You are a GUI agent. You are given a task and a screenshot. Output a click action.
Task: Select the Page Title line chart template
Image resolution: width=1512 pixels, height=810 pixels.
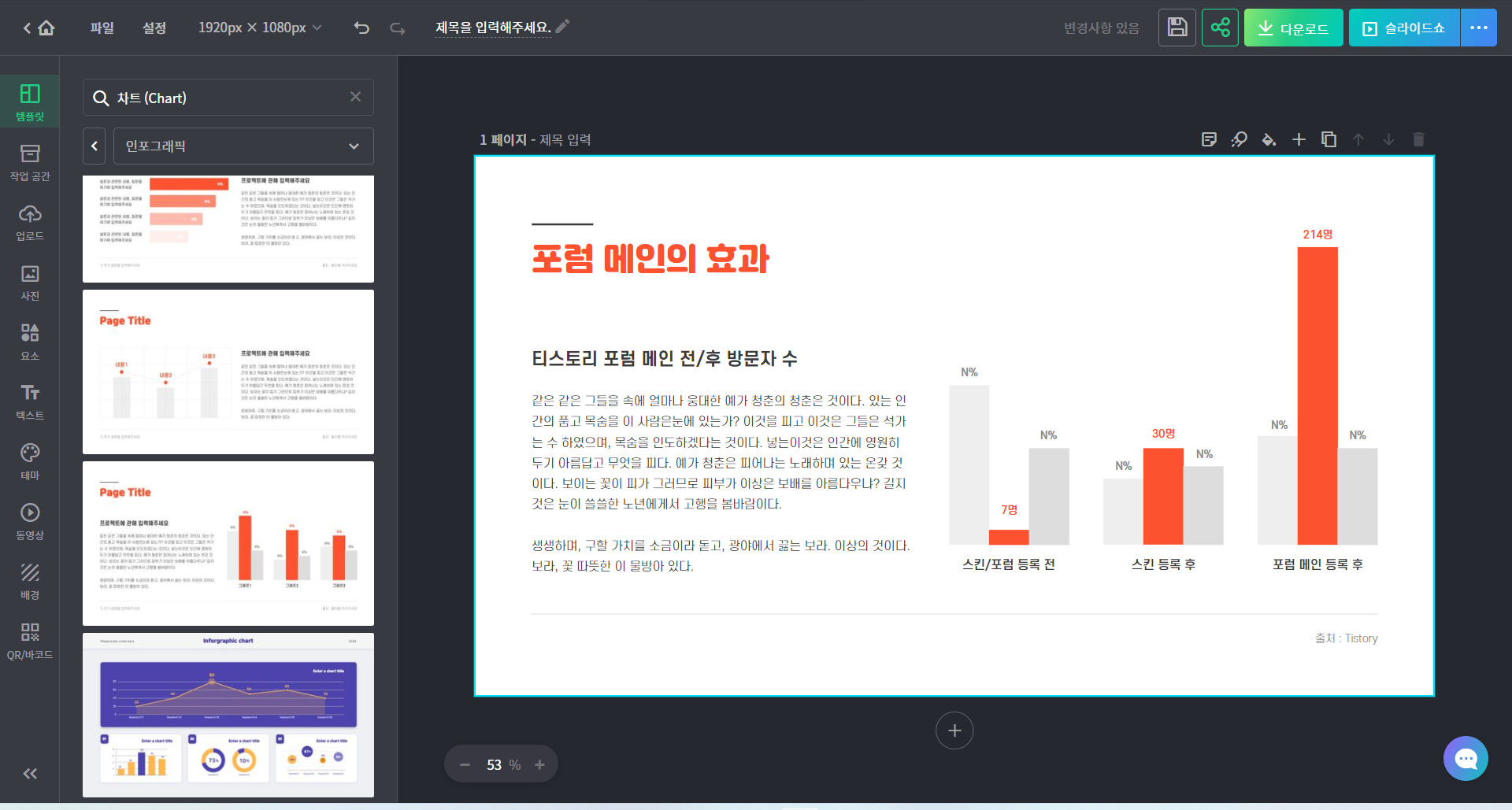pyautogui.click(x=228, y=372)
